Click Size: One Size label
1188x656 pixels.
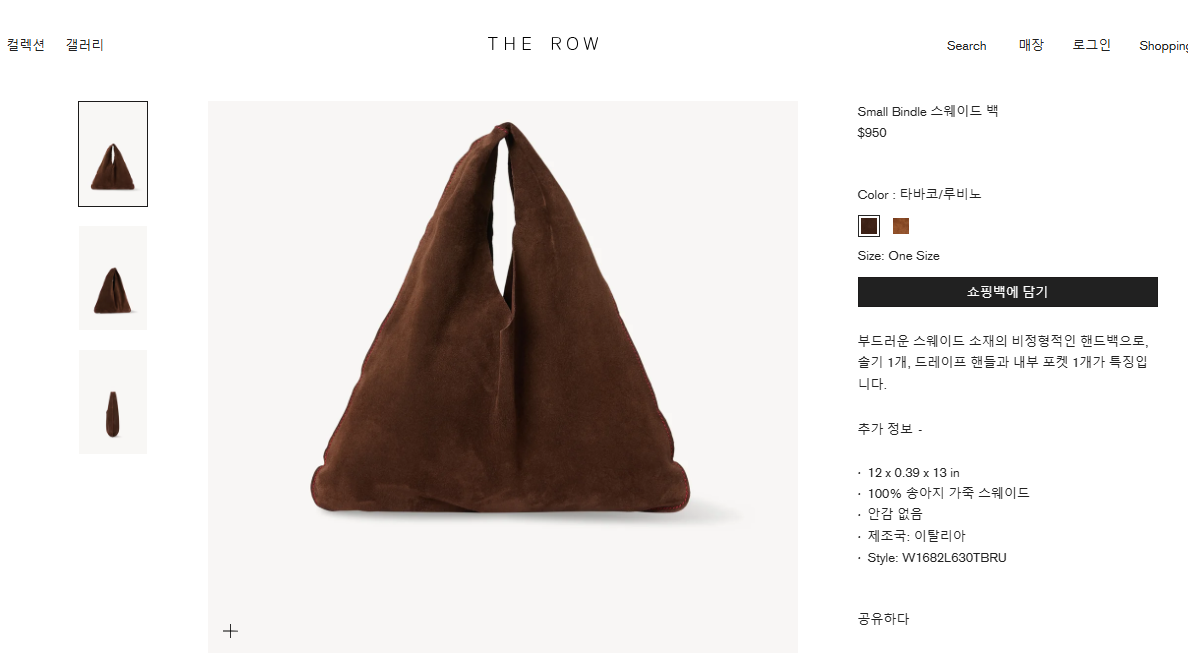pyautogui.click(x=899, y=256)
